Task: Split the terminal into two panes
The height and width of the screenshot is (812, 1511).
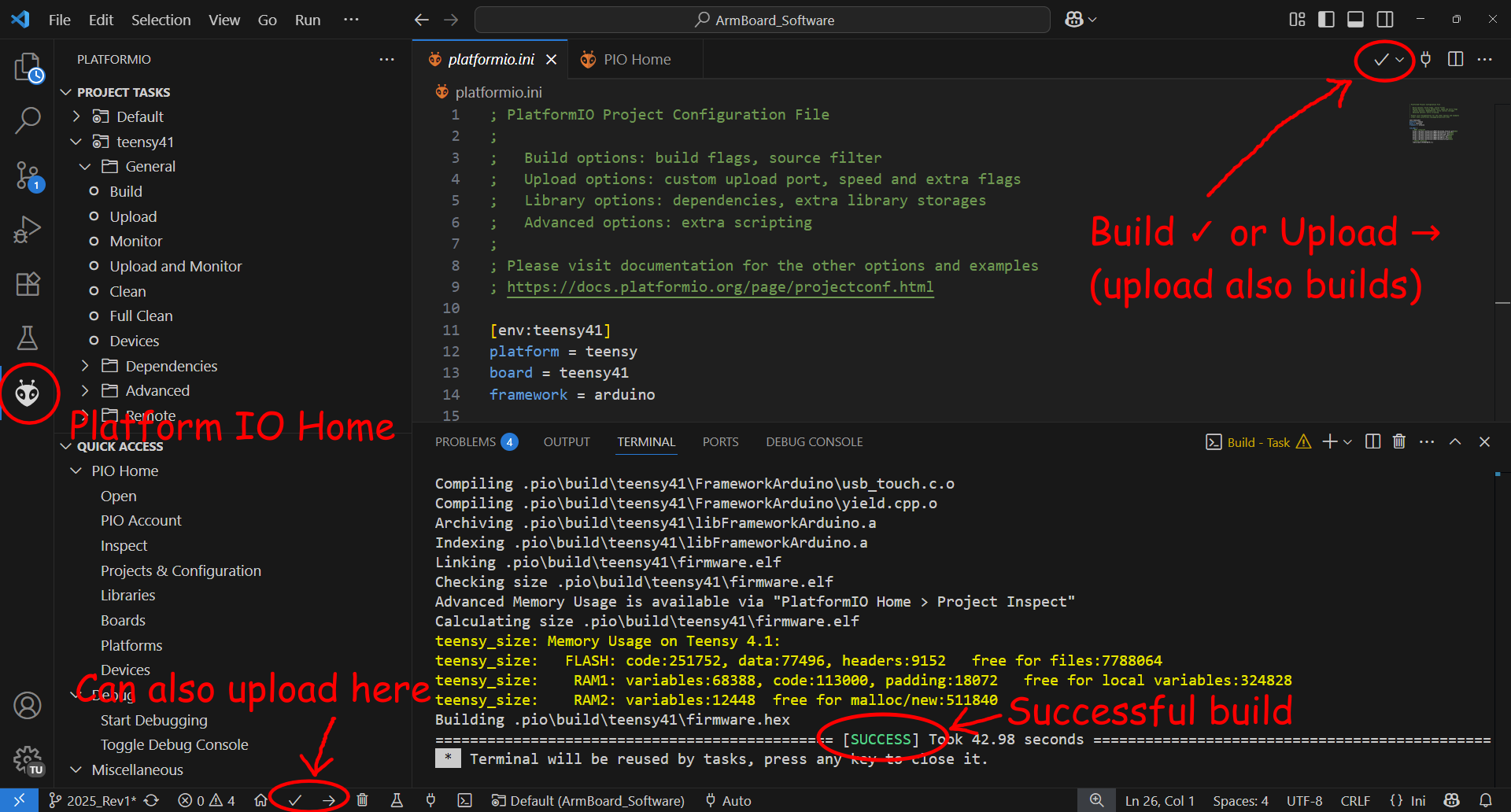Action: [1372, 441]
